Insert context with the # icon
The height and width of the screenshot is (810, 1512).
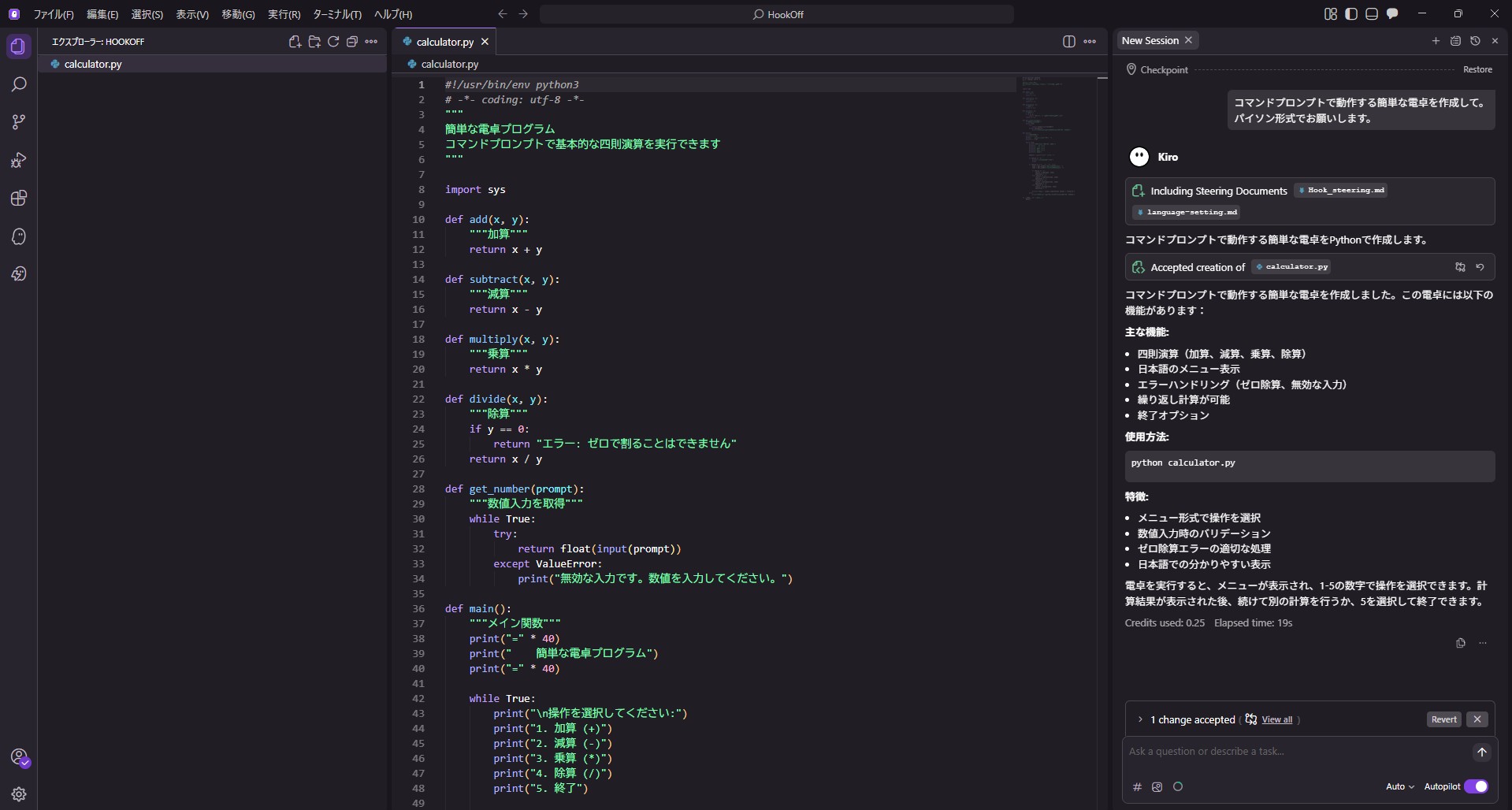1137,786
